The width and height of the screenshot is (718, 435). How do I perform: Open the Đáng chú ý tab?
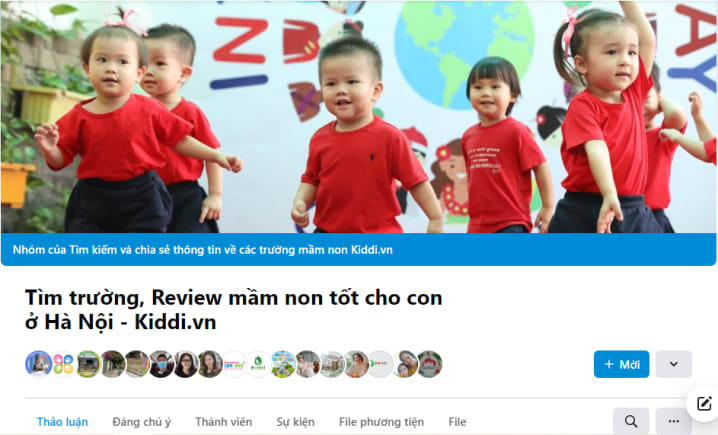tap(141, 422)
